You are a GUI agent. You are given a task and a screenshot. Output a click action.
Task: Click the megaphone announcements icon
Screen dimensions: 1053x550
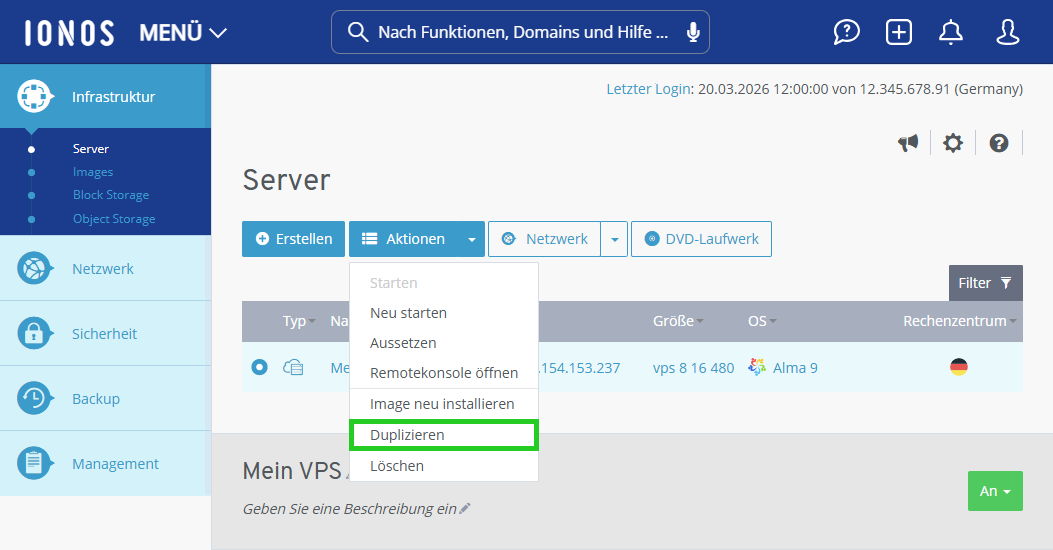click(x=908, y=142)
